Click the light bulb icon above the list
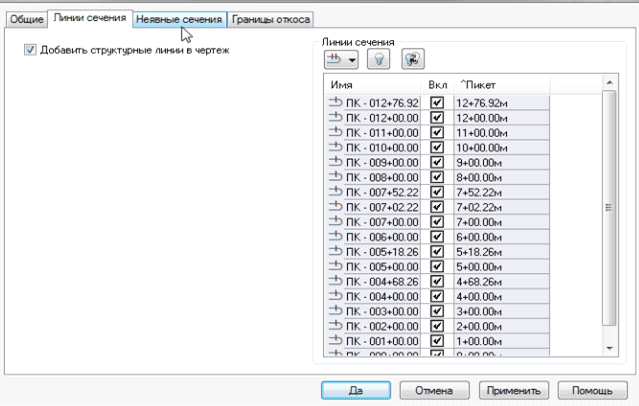639x406 pixels. click(x=378, y=60)
